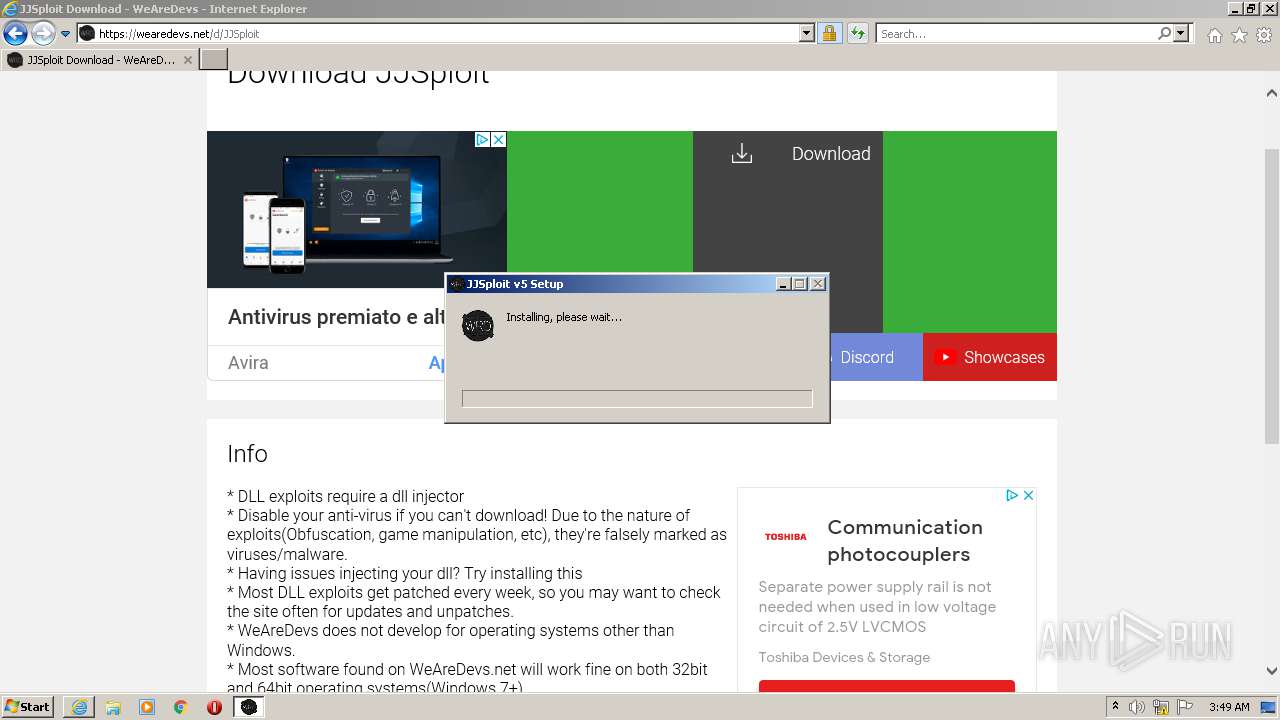
Task: Click the 3:49 AM clock
Action: 1229,707
